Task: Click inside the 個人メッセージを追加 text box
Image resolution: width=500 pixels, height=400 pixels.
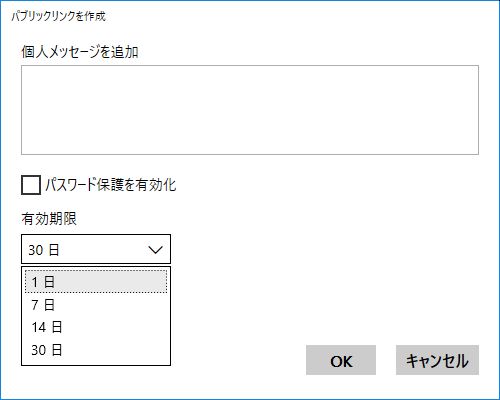Action: [250, 110]
